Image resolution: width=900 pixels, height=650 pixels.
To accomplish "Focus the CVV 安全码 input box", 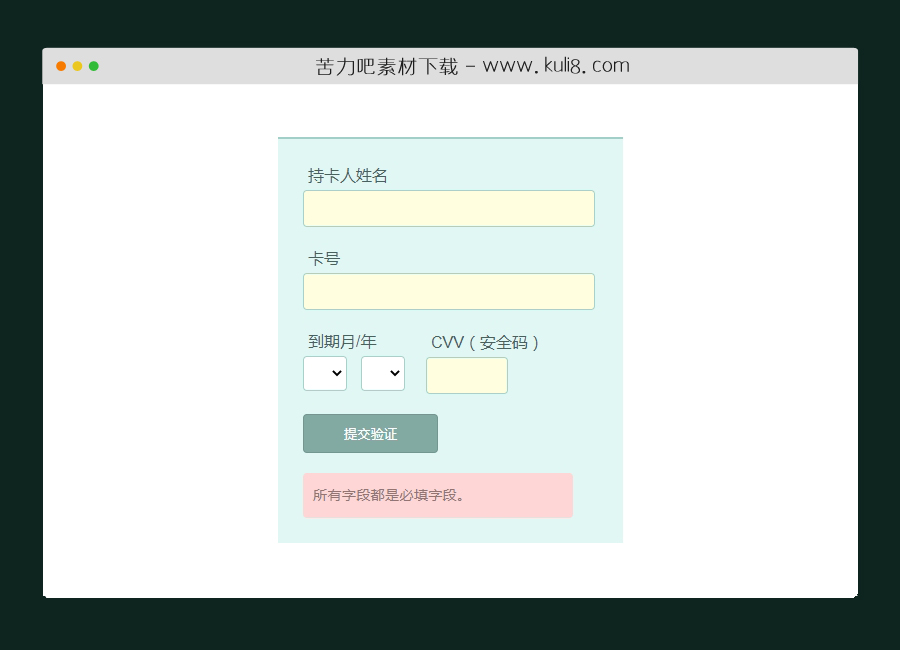I will [x=466, y=376].
